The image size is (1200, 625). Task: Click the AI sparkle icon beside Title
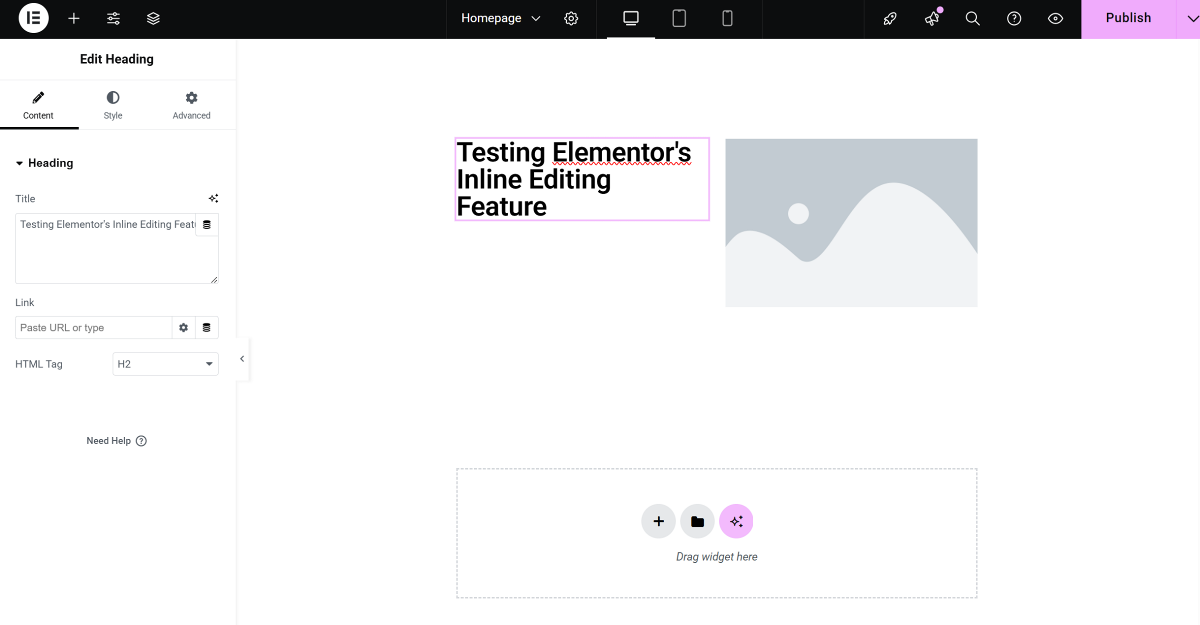tap(213, 199)
